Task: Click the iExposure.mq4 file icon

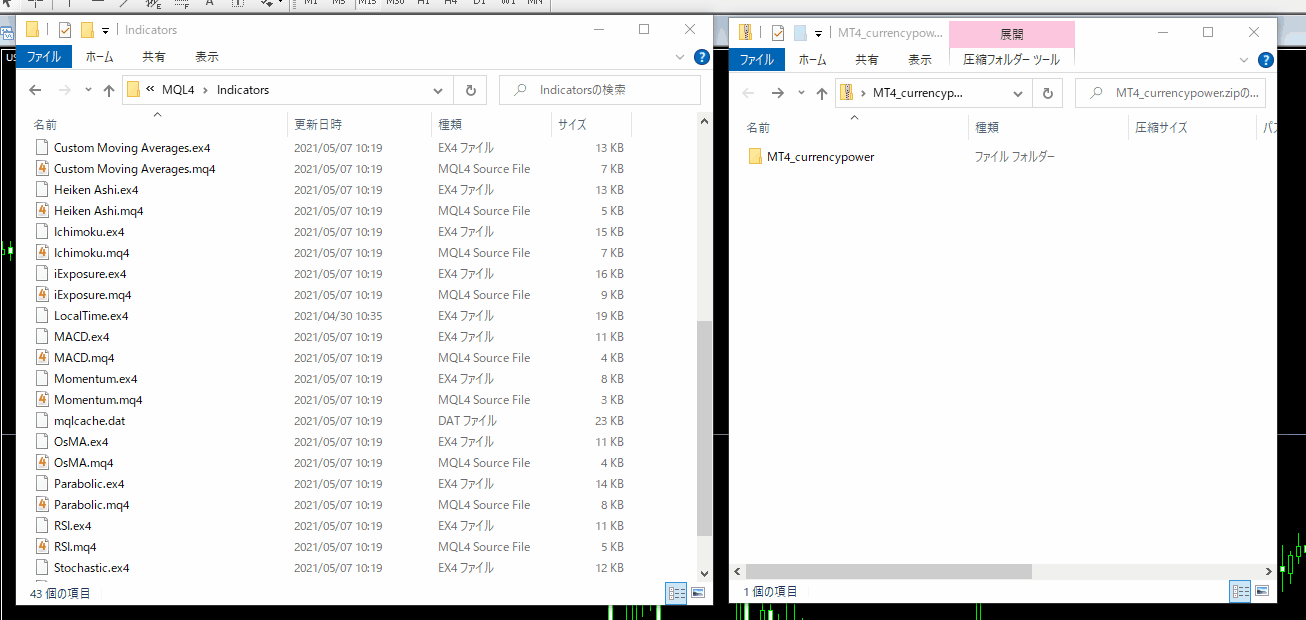Action: (42, 295)
